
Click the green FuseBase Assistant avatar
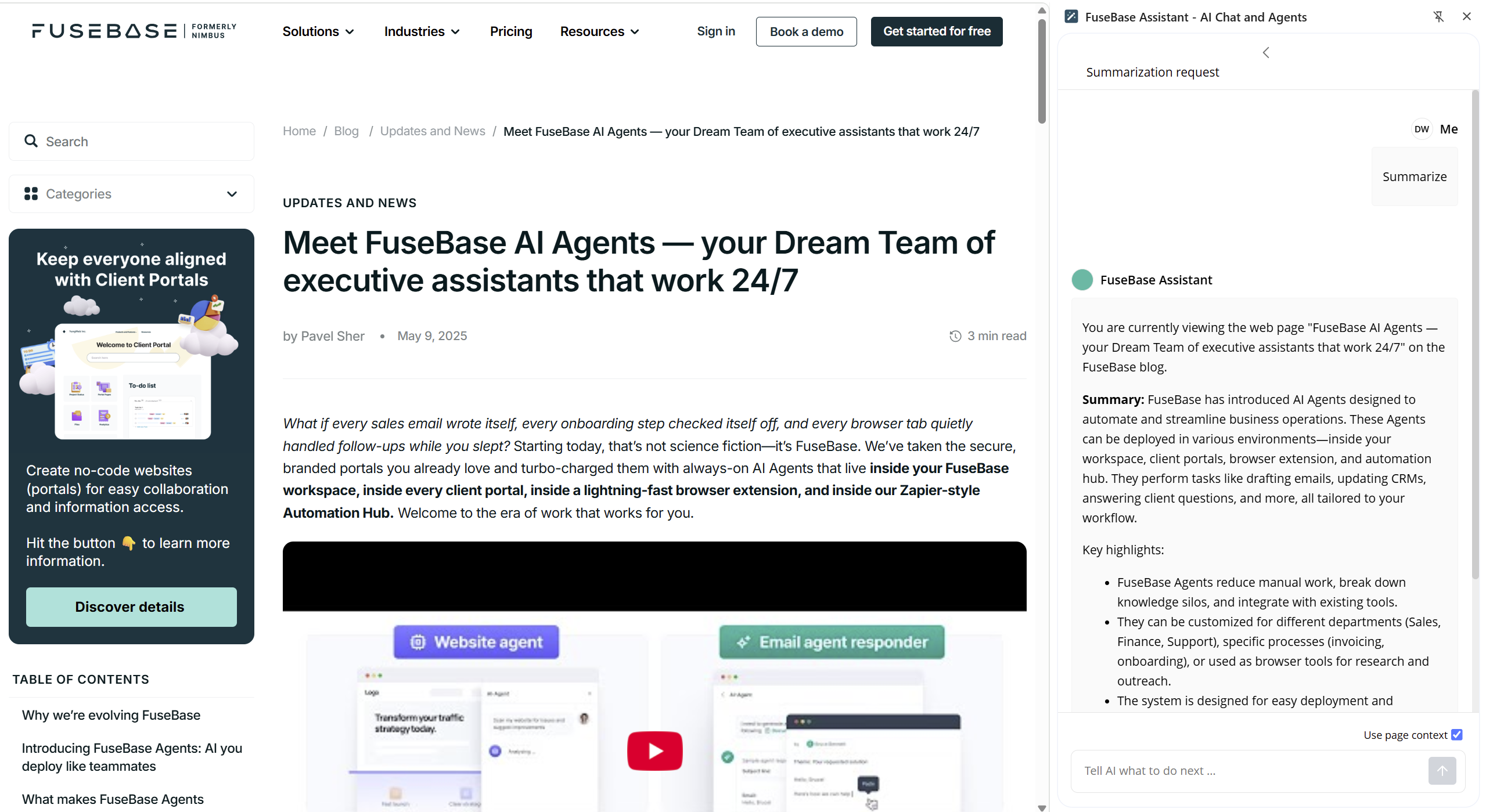(1082, 280)
